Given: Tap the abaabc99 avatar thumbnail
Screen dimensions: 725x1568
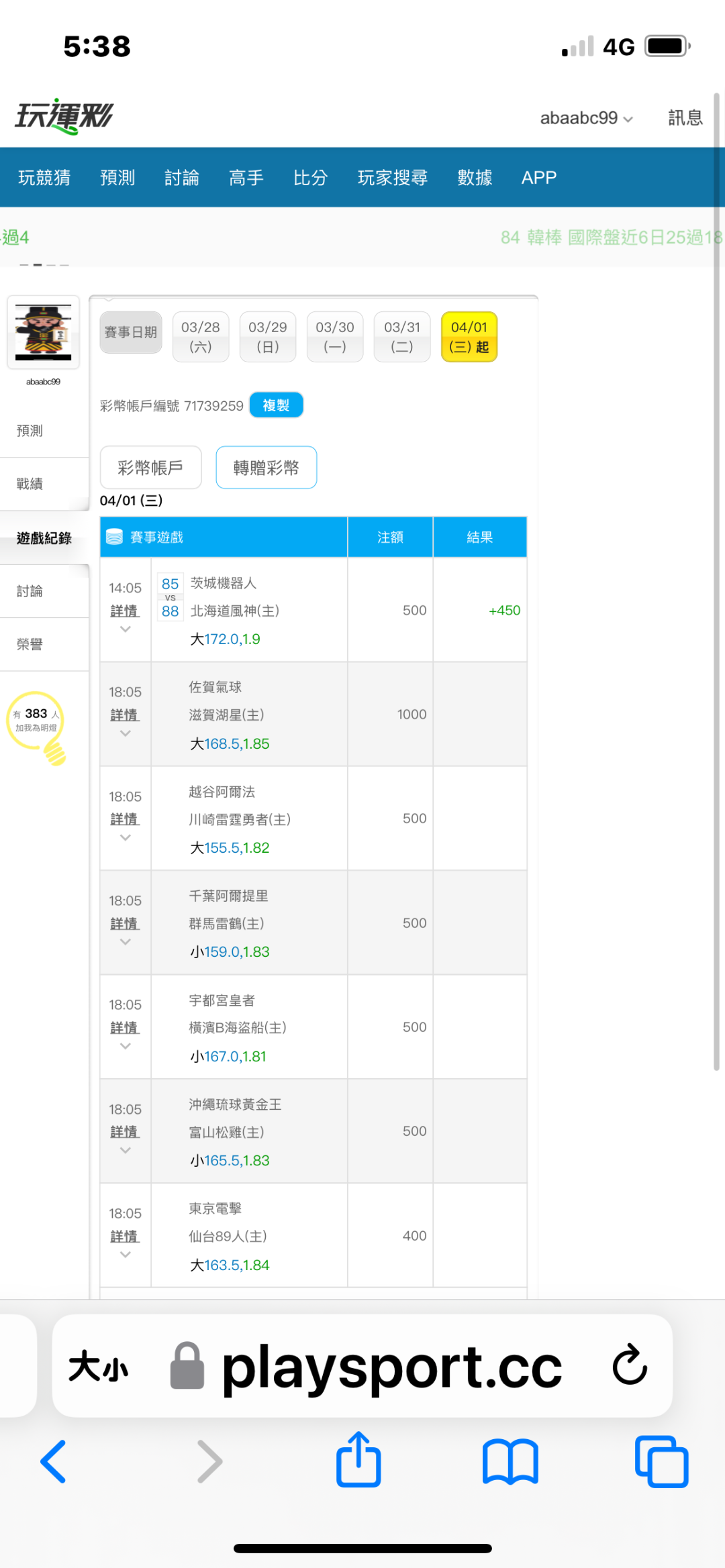Looking at the screenshot, I should tap(44, 332).
